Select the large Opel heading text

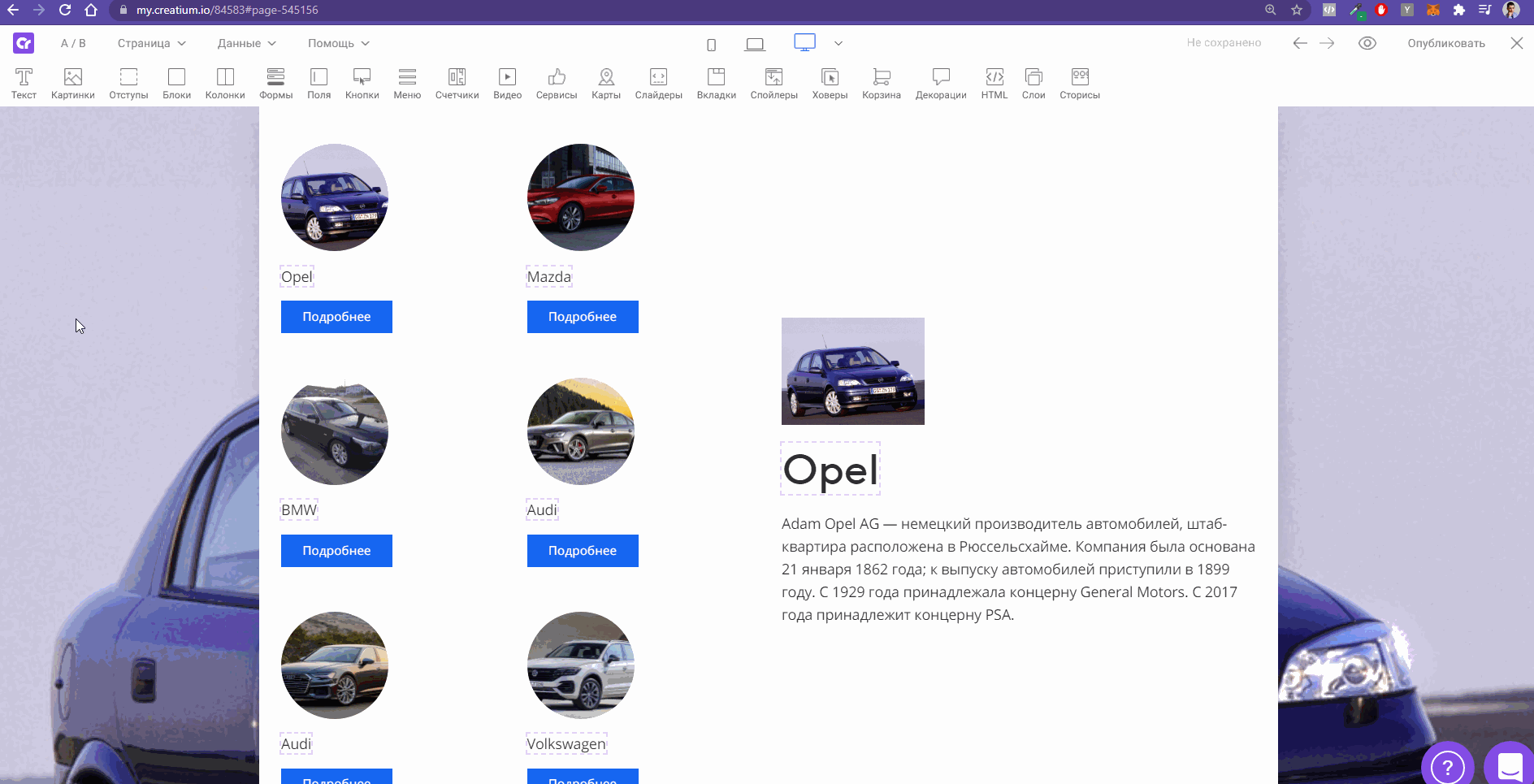point(830,469)
